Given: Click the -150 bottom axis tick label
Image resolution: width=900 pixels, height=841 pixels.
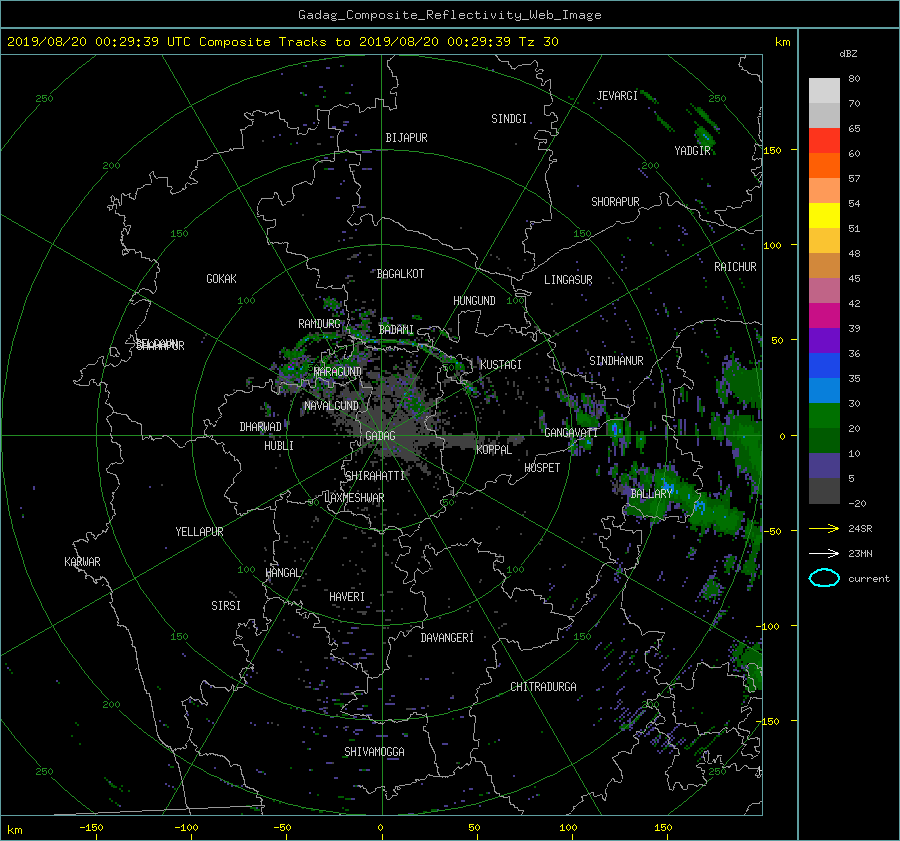Looking at the screenshot, I should pyautogui.click(x=91, y=827).
